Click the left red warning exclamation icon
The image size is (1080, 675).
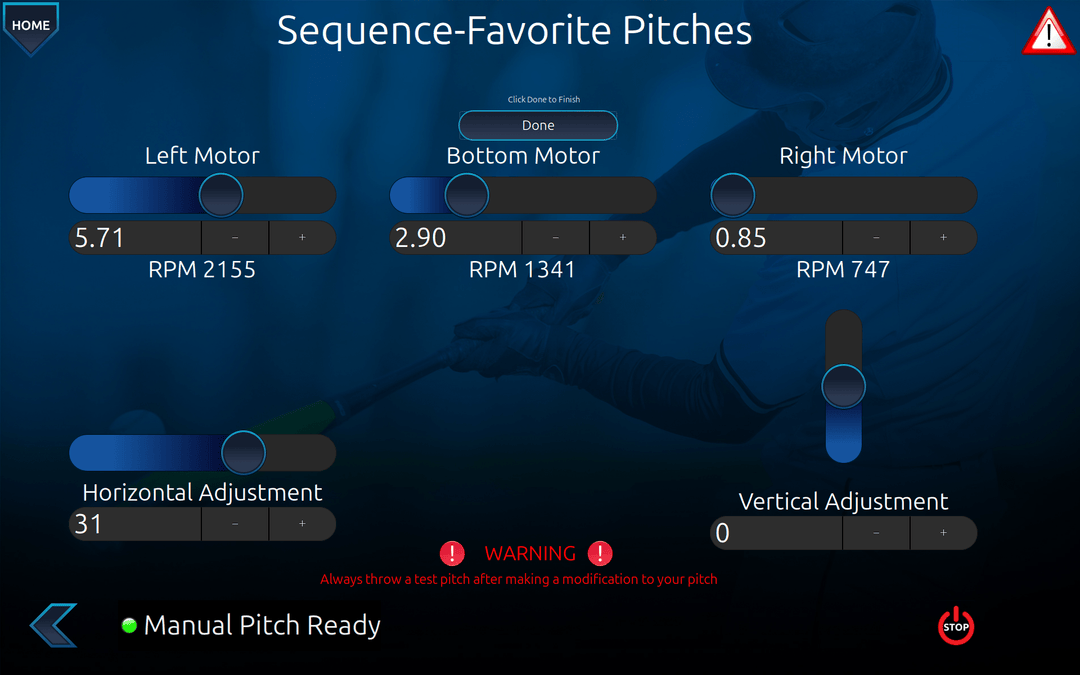[x=452, y=553]
